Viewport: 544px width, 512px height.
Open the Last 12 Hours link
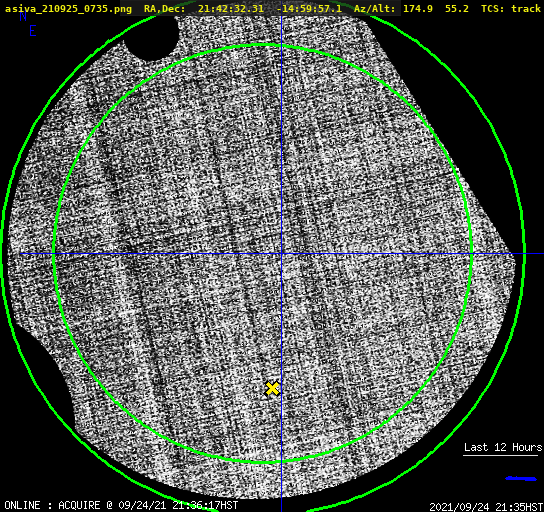click(x=503, y=447)
